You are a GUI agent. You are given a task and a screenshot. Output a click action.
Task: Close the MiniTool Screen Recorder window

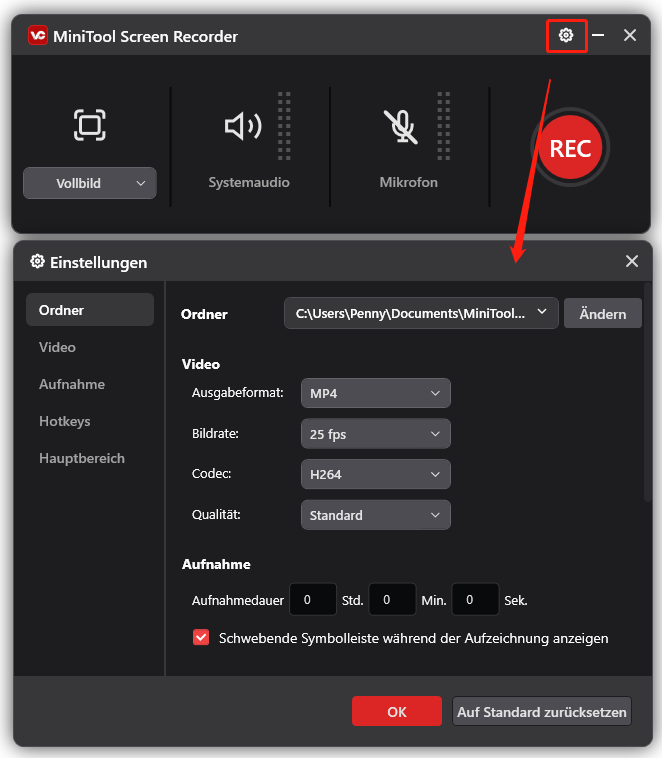[630, 35]
